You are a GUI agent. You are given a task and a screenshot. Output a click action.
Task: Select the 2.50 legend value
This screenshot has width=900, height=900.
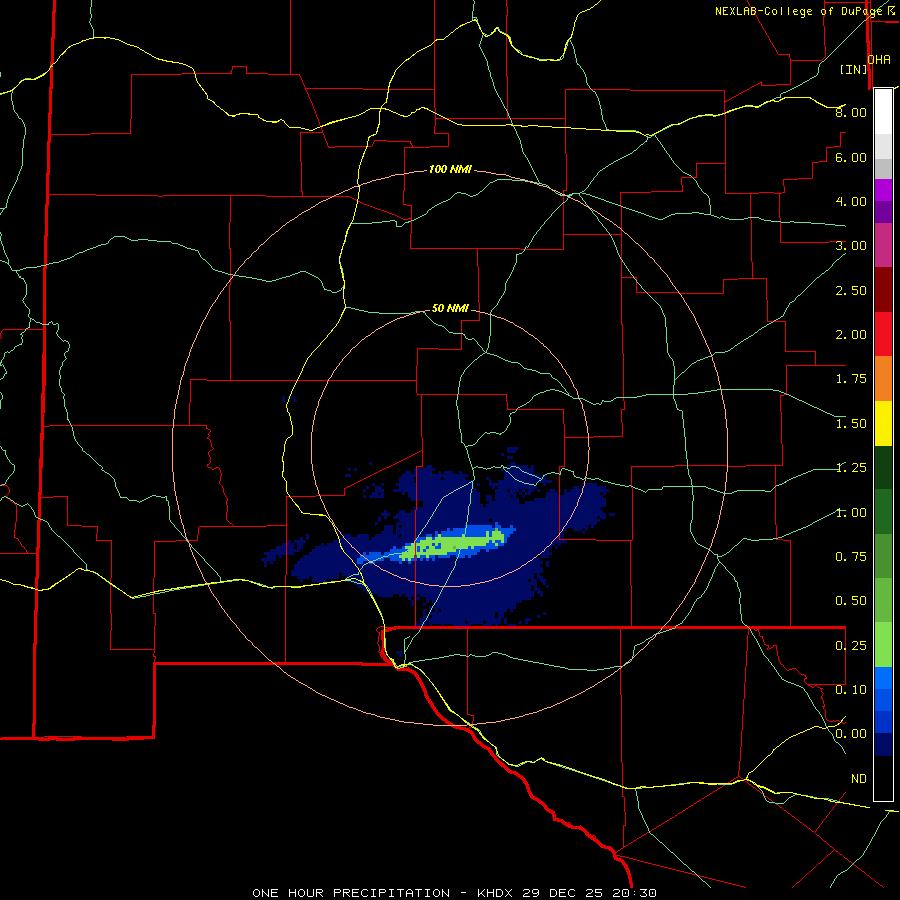click(x=851, y=290)
